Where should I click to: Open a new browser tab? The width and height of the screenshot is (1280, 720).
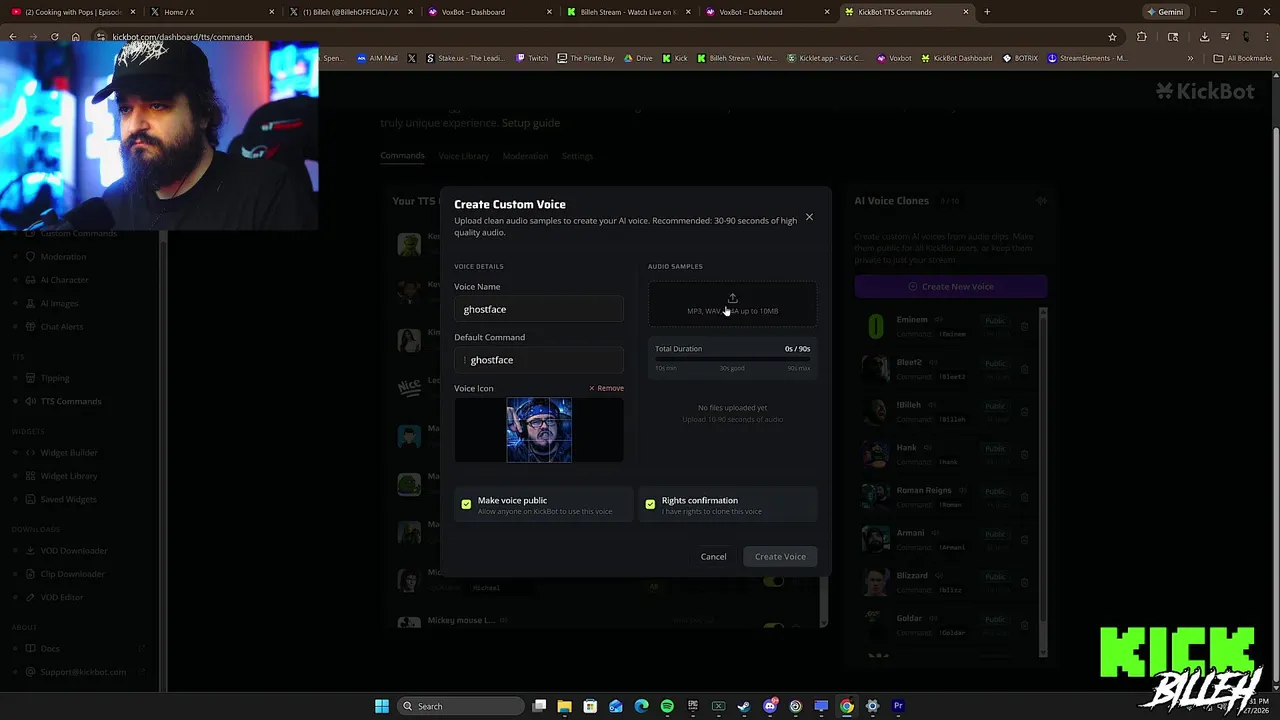tap(987, 12)
